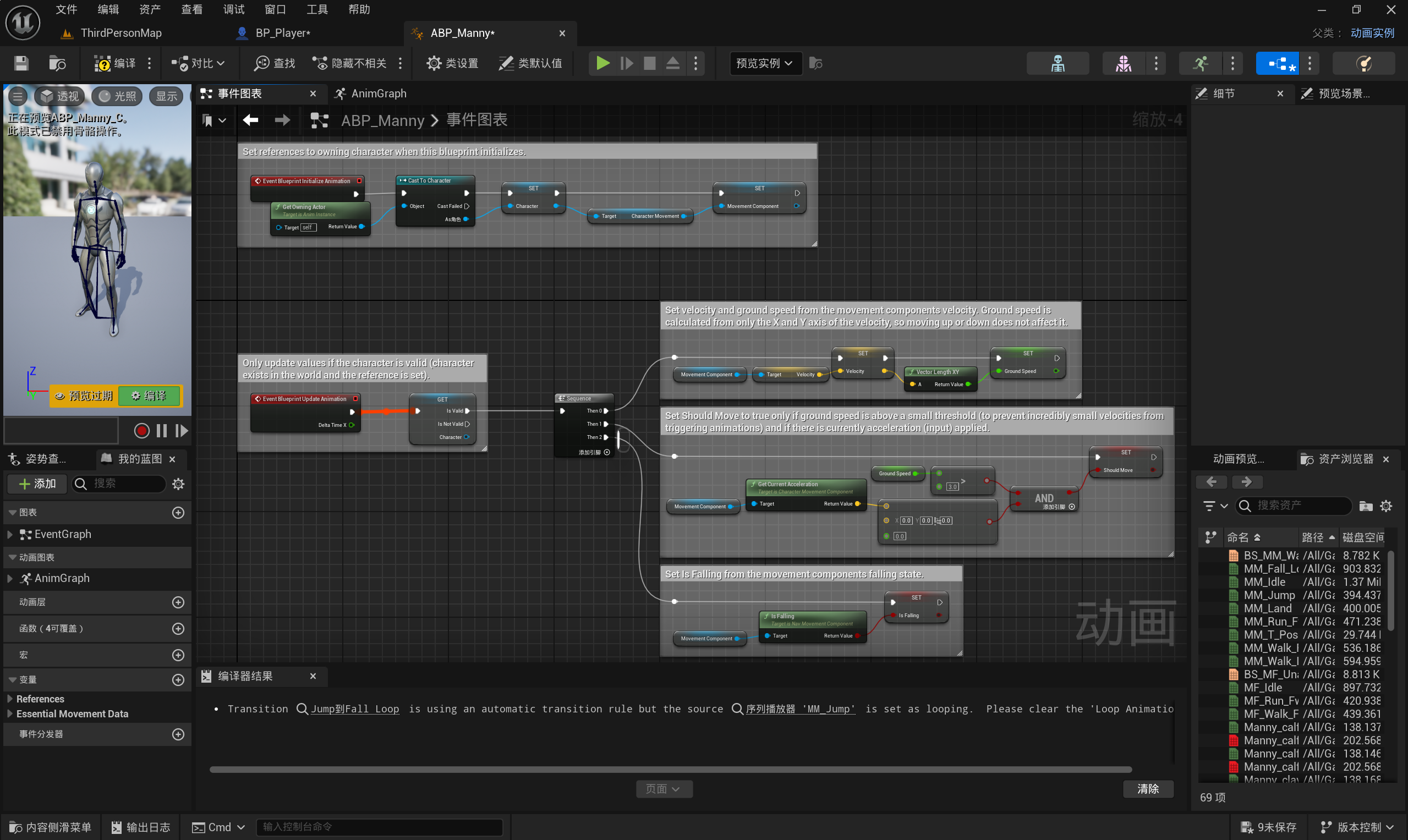Expand the EventGraph tree item

(x=9, y=534)
